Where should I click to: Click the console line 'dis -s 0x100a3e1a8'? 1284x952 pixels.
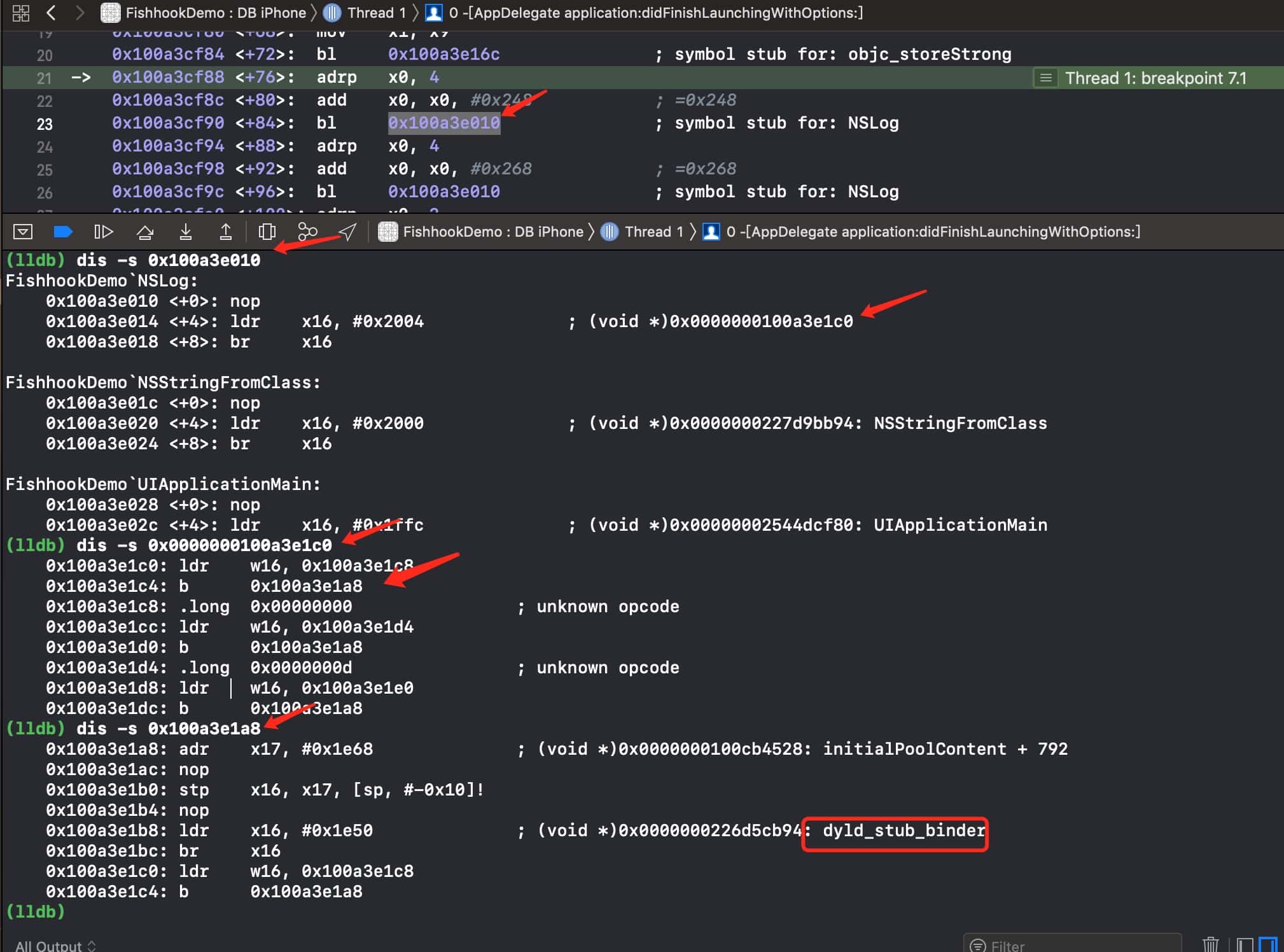click(x=168, y=729)
